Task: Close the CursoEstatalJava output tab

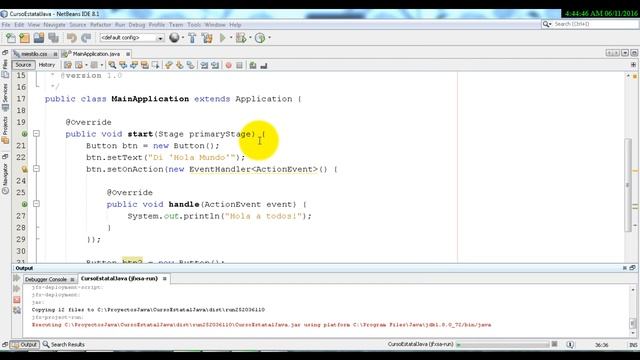Action: click(164, 279)
